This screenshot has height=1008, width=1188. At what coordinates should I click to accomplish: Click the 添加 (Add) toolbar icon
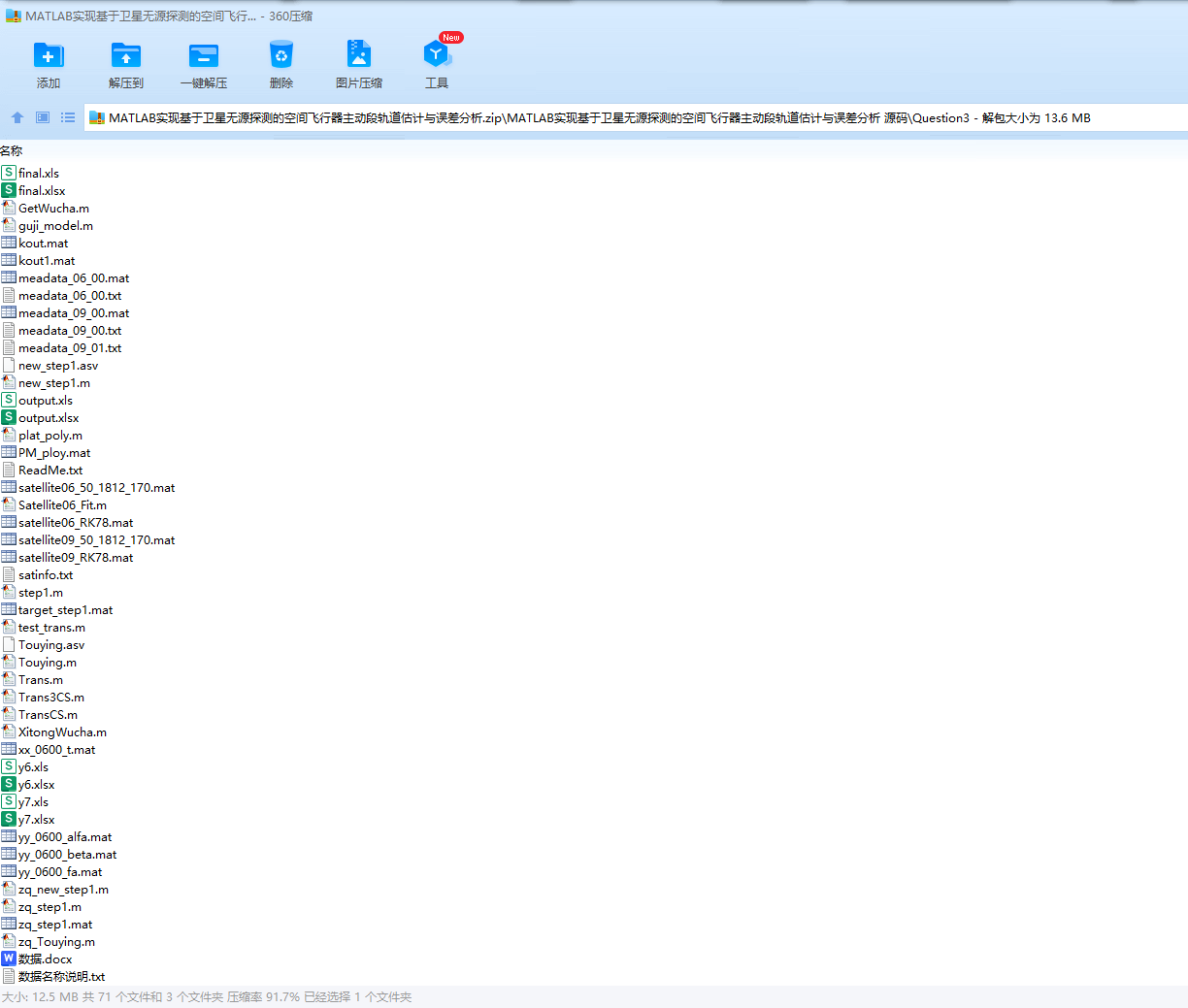49,55
